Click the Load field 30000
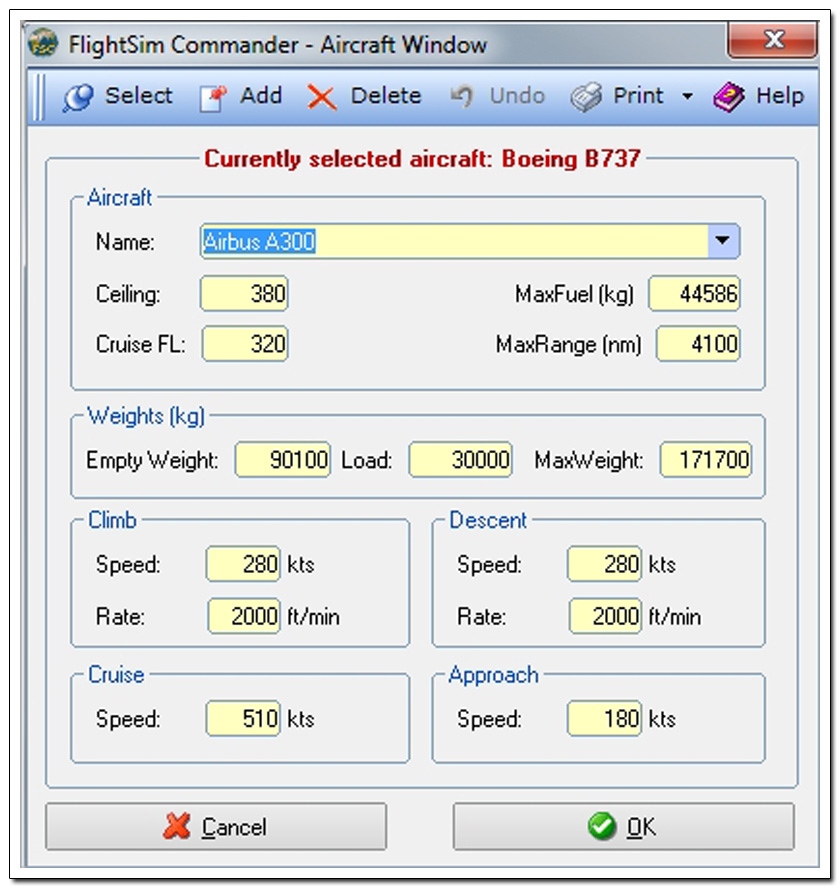Screen dimensions: 840x888 [460, 459]
